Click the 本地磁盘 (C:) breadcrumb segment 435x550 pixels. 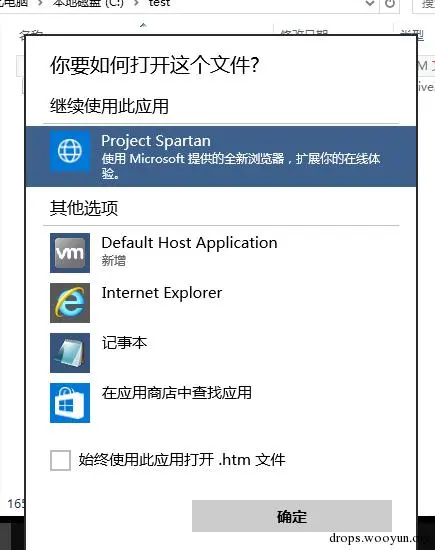[88, 3]
